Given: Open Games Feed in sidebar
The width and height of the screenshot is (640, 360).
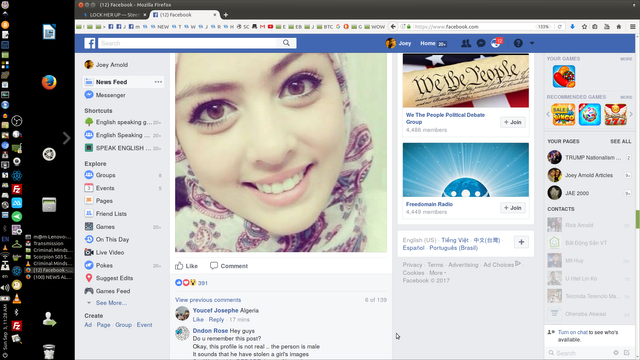Looking at the screenshot, I should (x=113, y=291).
